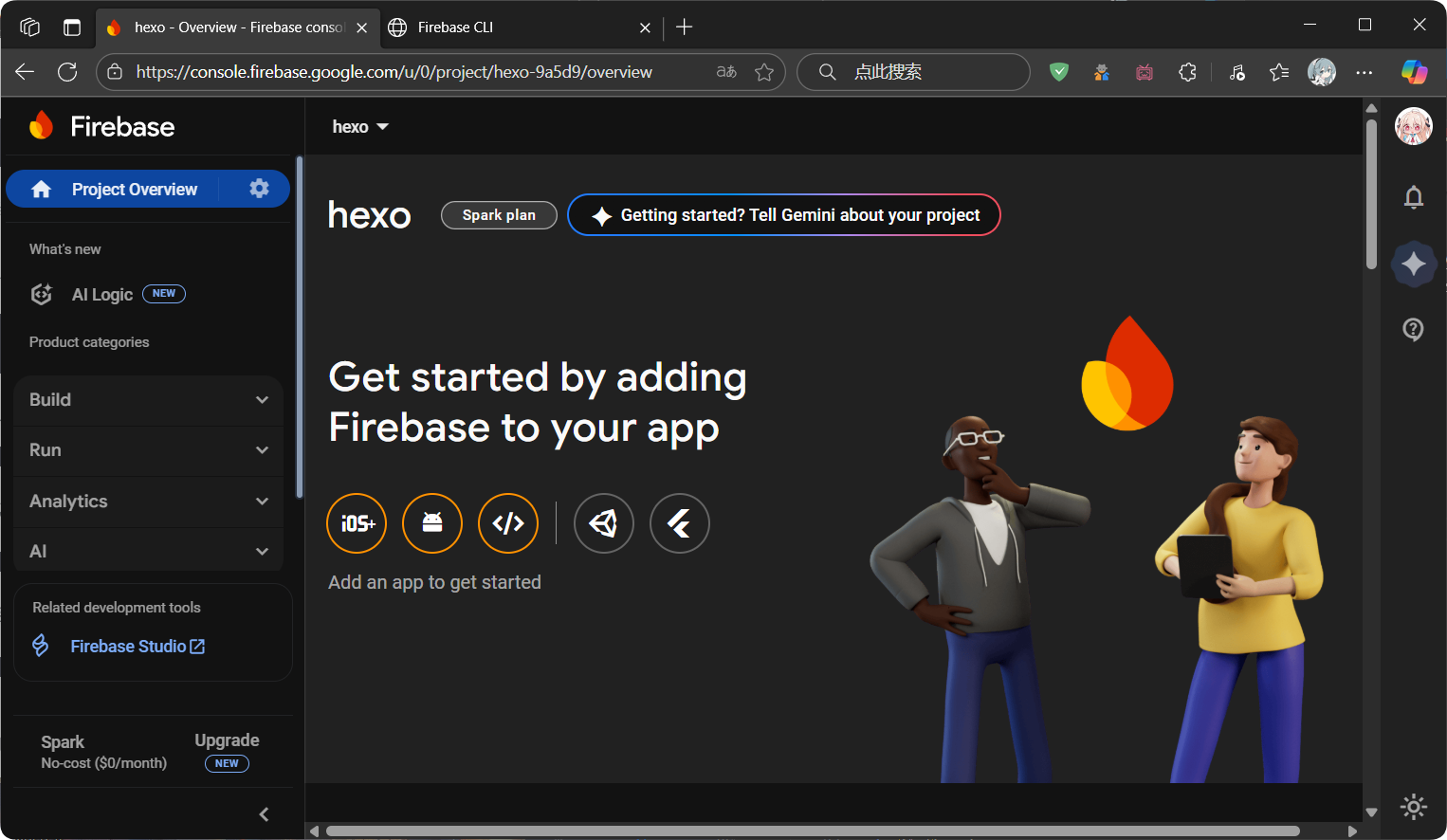
Task: Expand the Run category
Action: click(149, 450)
